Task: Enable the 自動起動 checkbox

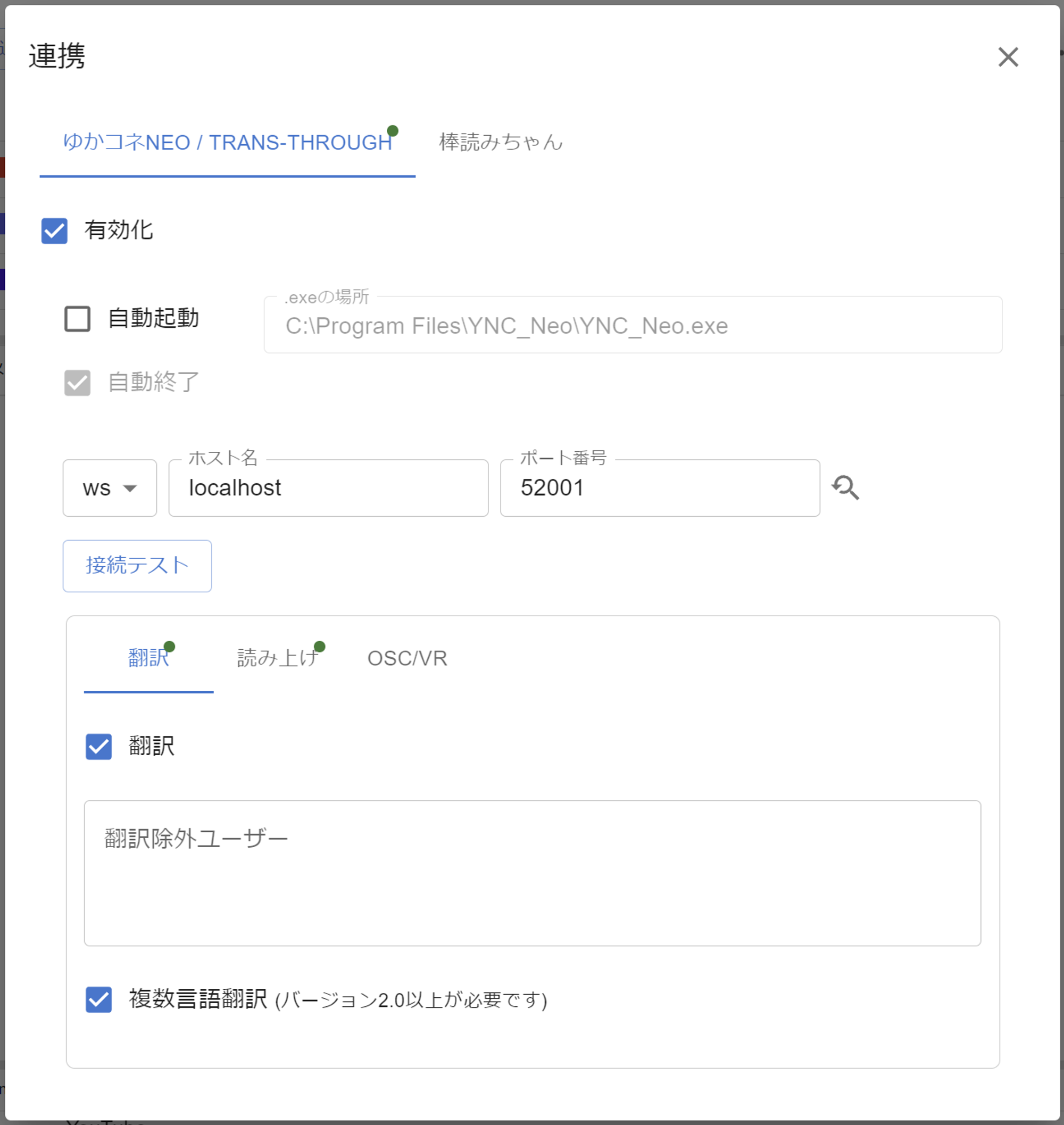Action: click(x=77, y=319)
